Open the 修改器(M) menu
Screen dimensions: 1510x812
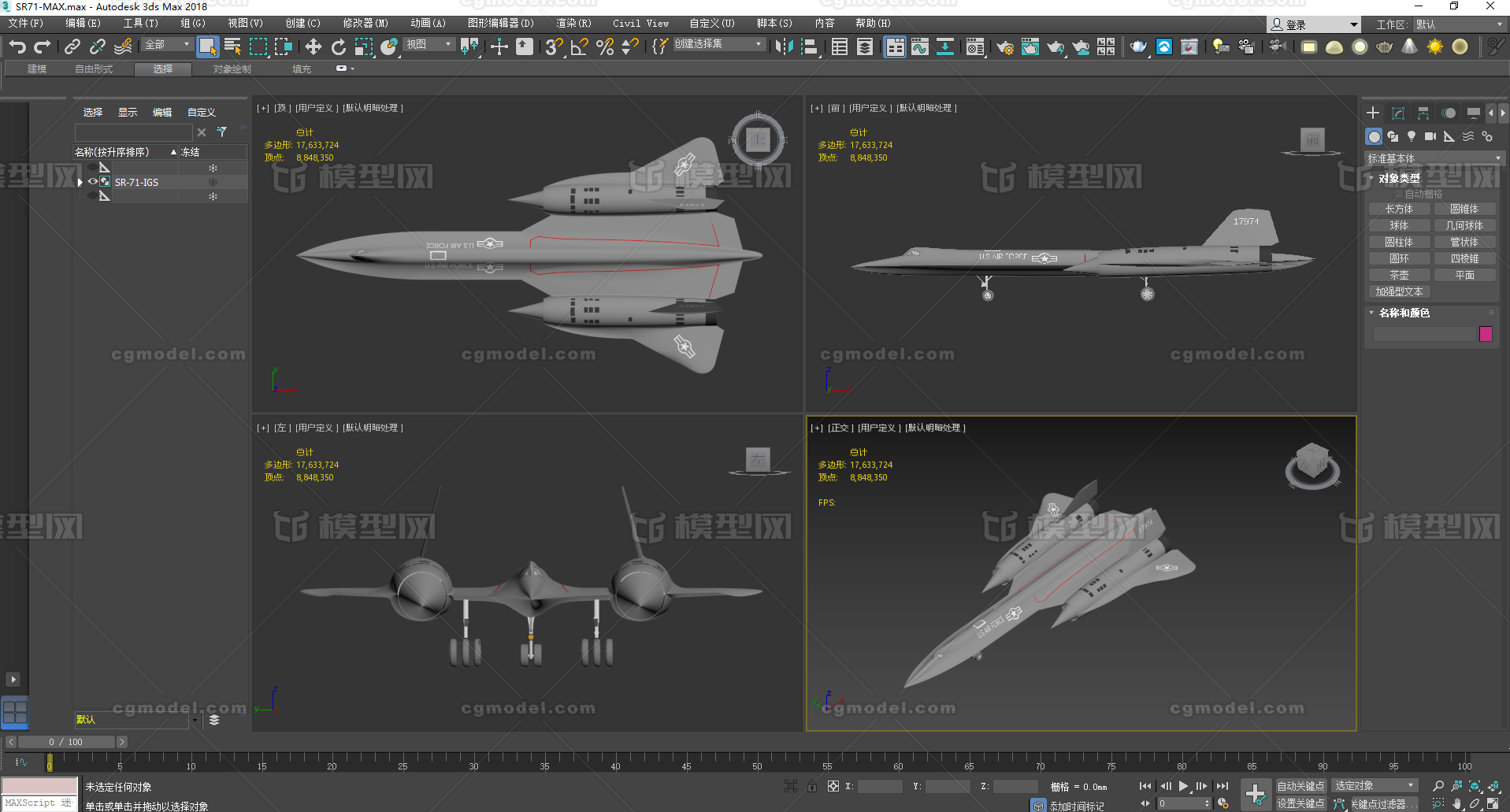[x=365, y=24]
